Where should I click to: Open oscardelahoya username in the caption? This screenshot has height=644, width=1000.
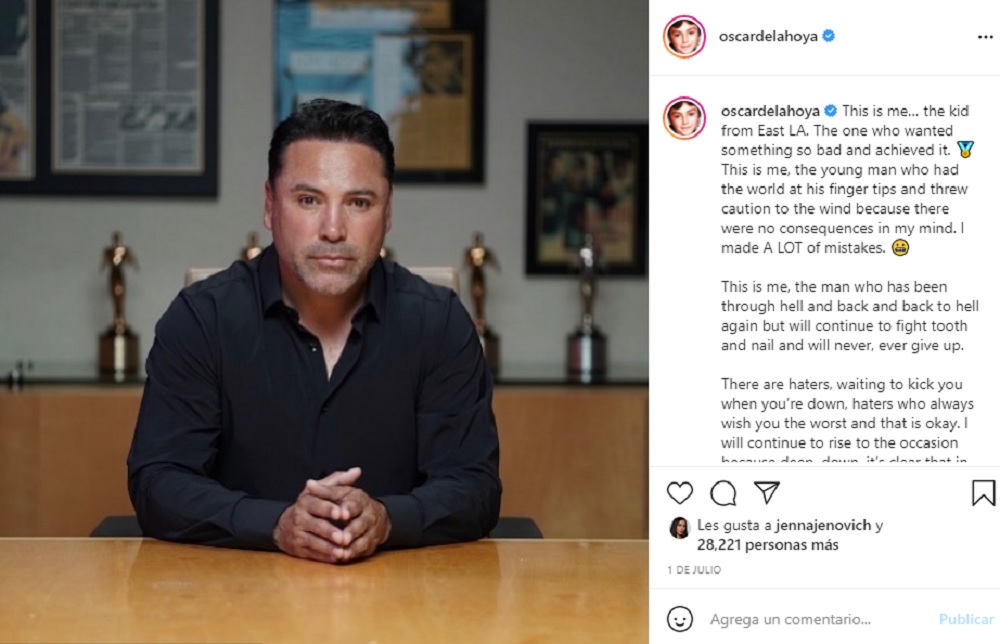pos(770,111)
